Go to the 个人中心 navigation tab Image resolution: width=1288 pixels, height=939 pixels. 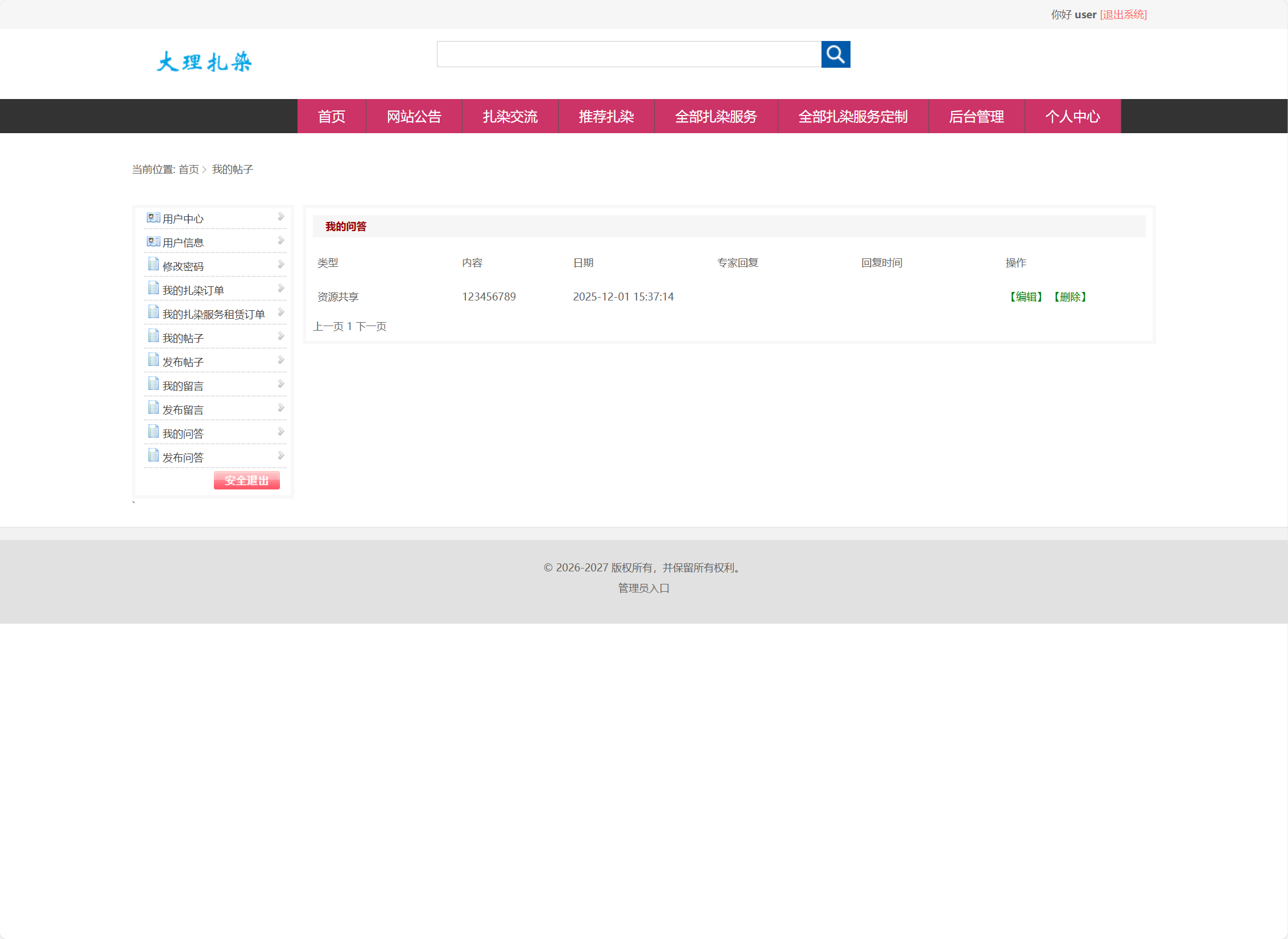[x=1072, y=117]
